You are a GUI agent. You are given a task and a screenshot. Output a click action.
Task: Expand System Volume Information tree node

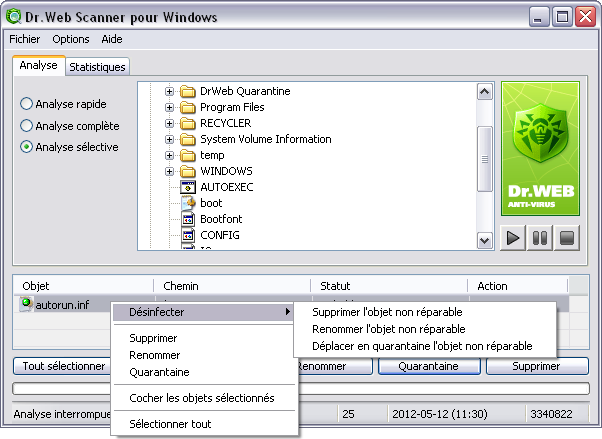tap(169, 139)
